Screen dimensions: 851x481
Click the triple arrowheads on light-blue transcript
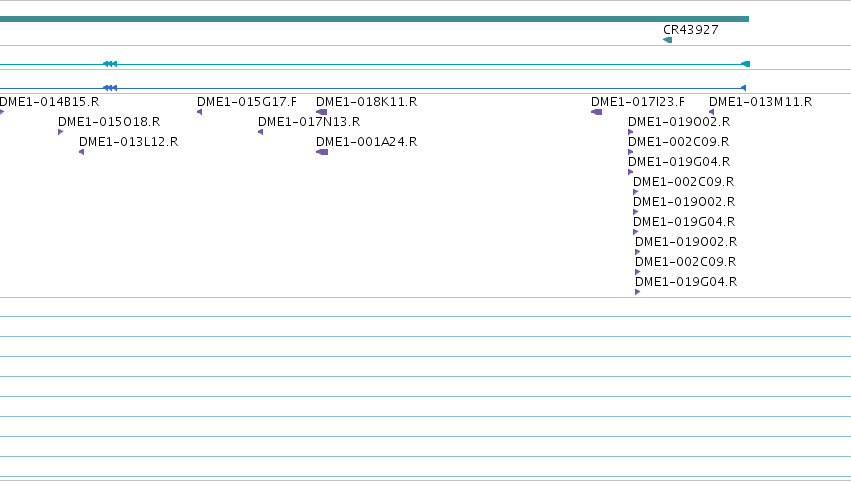[110, 64]
